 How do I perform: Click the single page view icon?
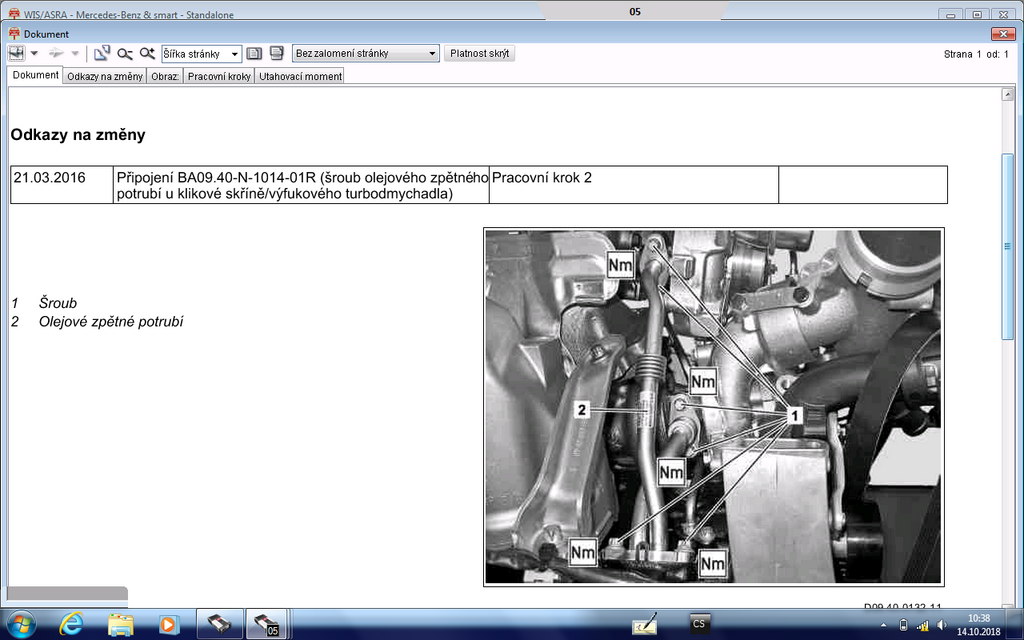click(x=254, y=54)
